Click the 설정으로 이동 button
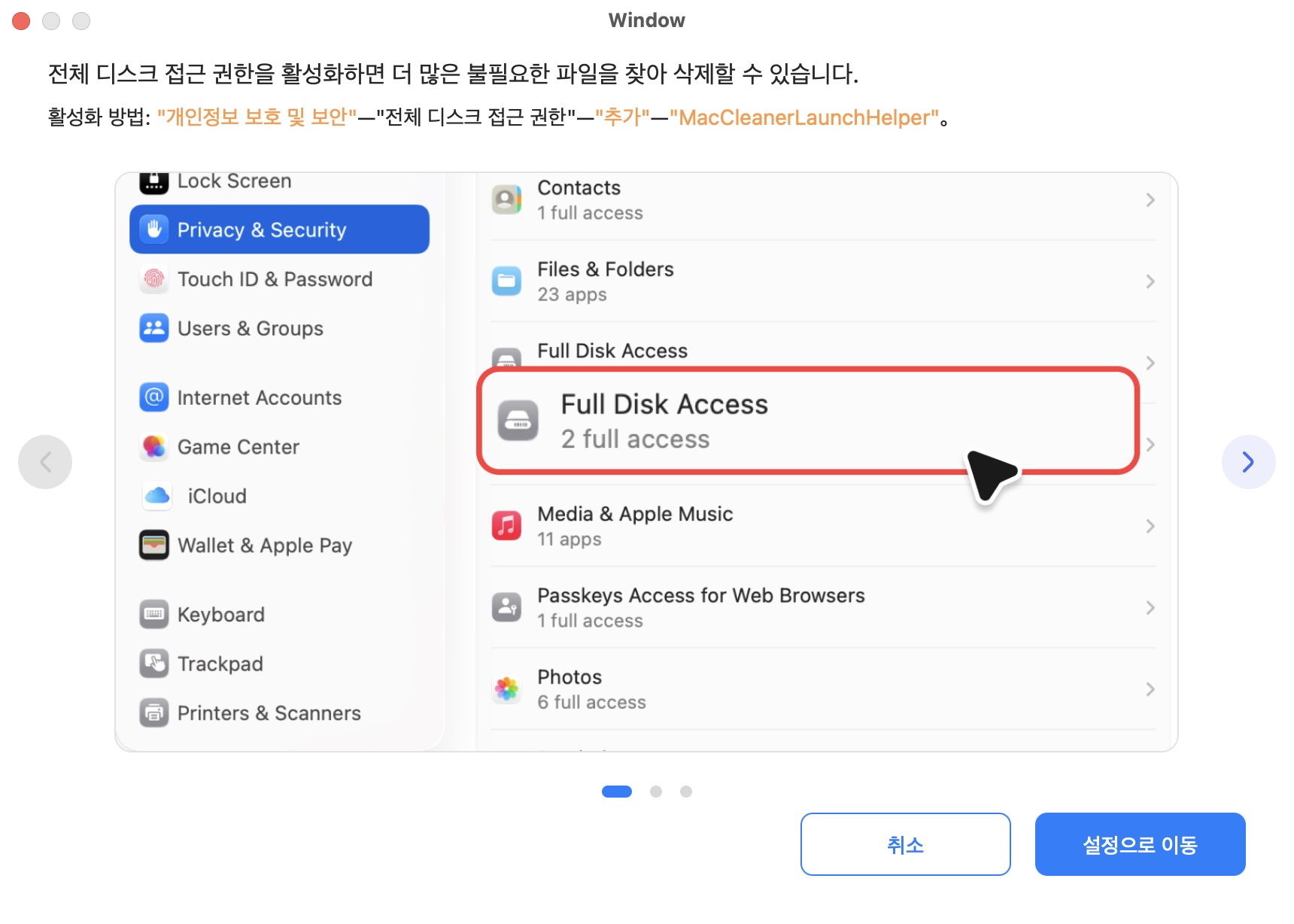 1140,843
